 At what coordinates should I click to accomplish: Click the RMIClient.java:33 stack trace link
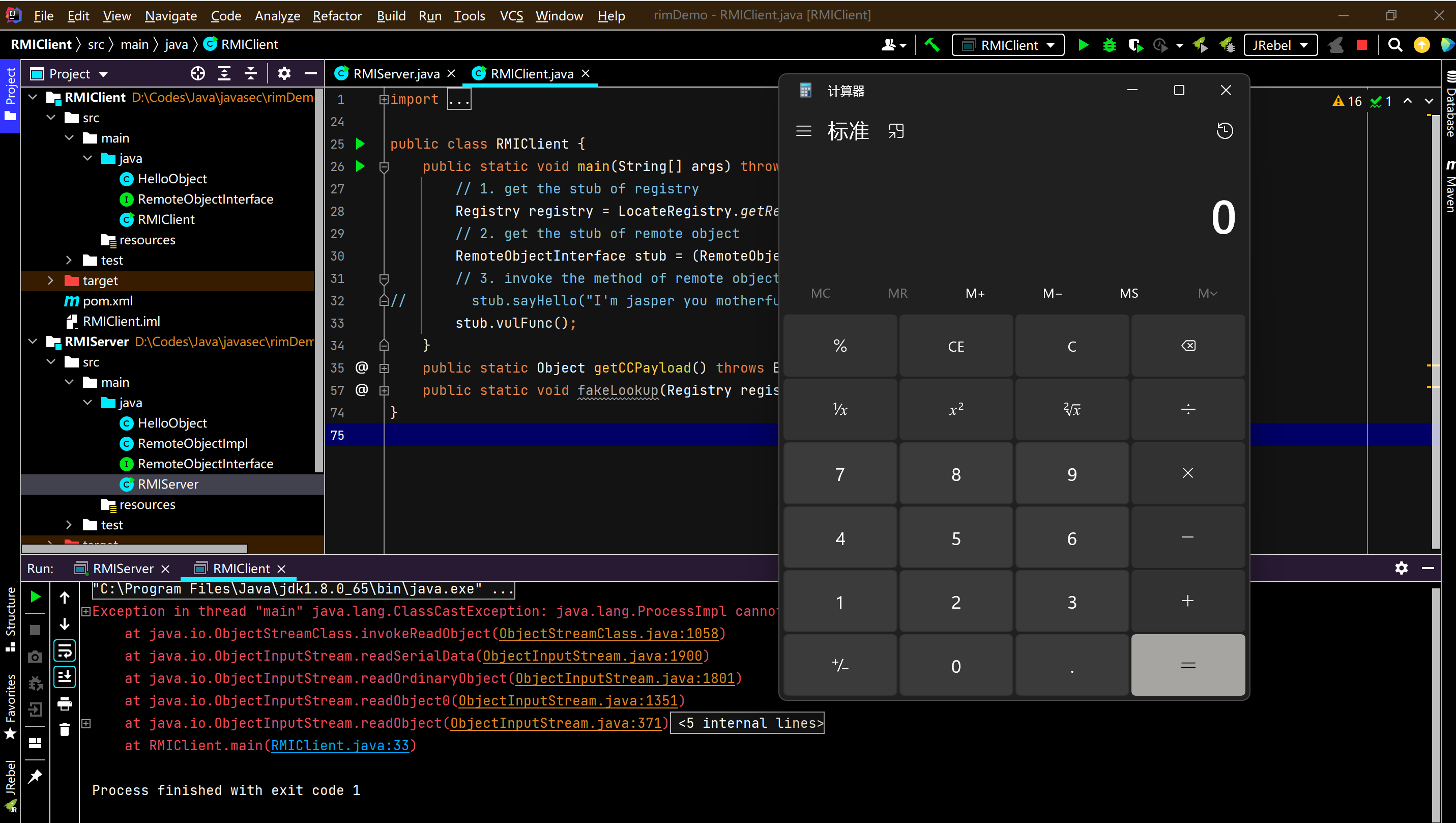click(340, 746)
